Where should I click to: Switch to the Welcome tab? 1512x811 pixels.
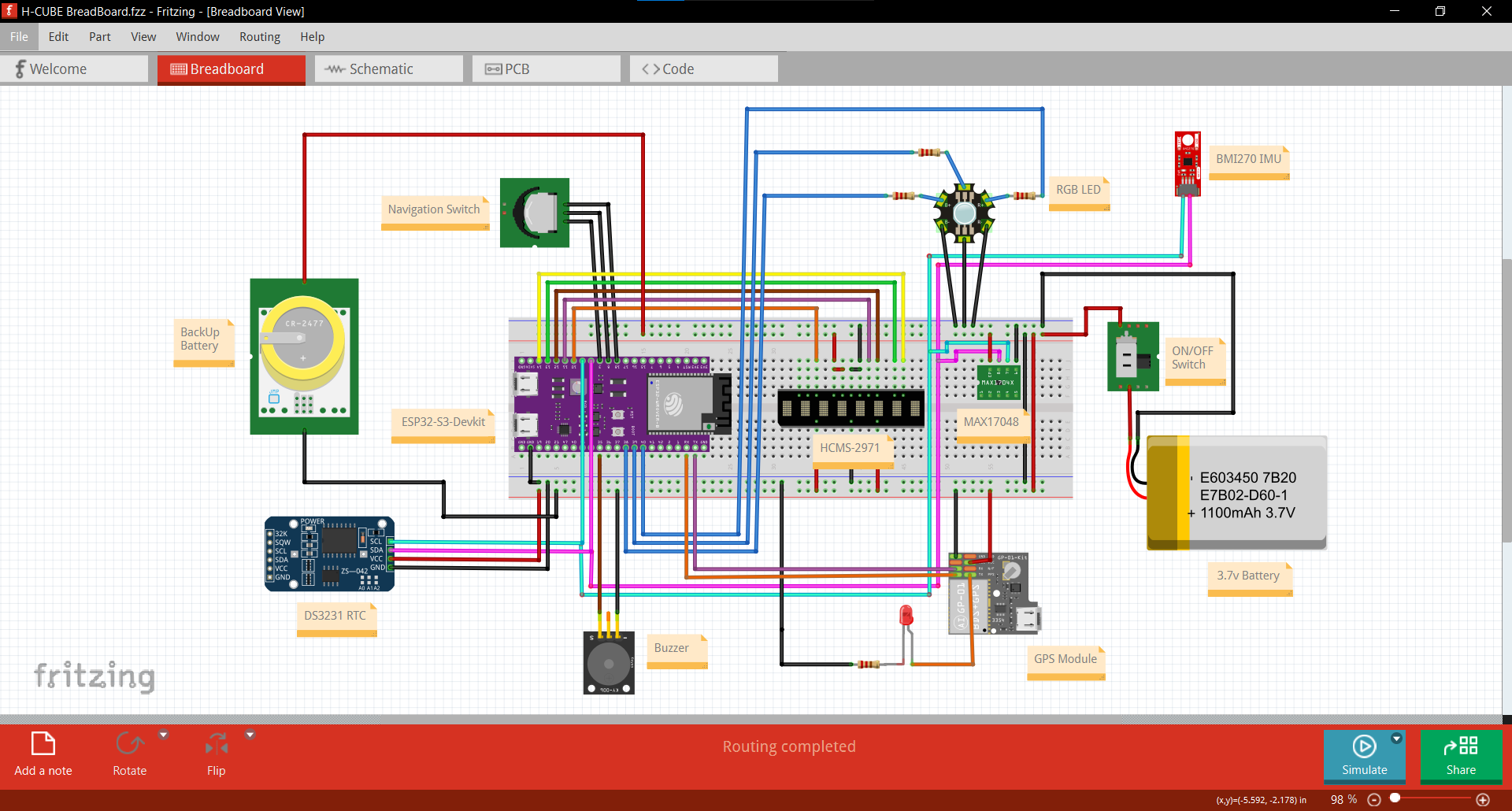pyautogui.click(x=74, y=69)
